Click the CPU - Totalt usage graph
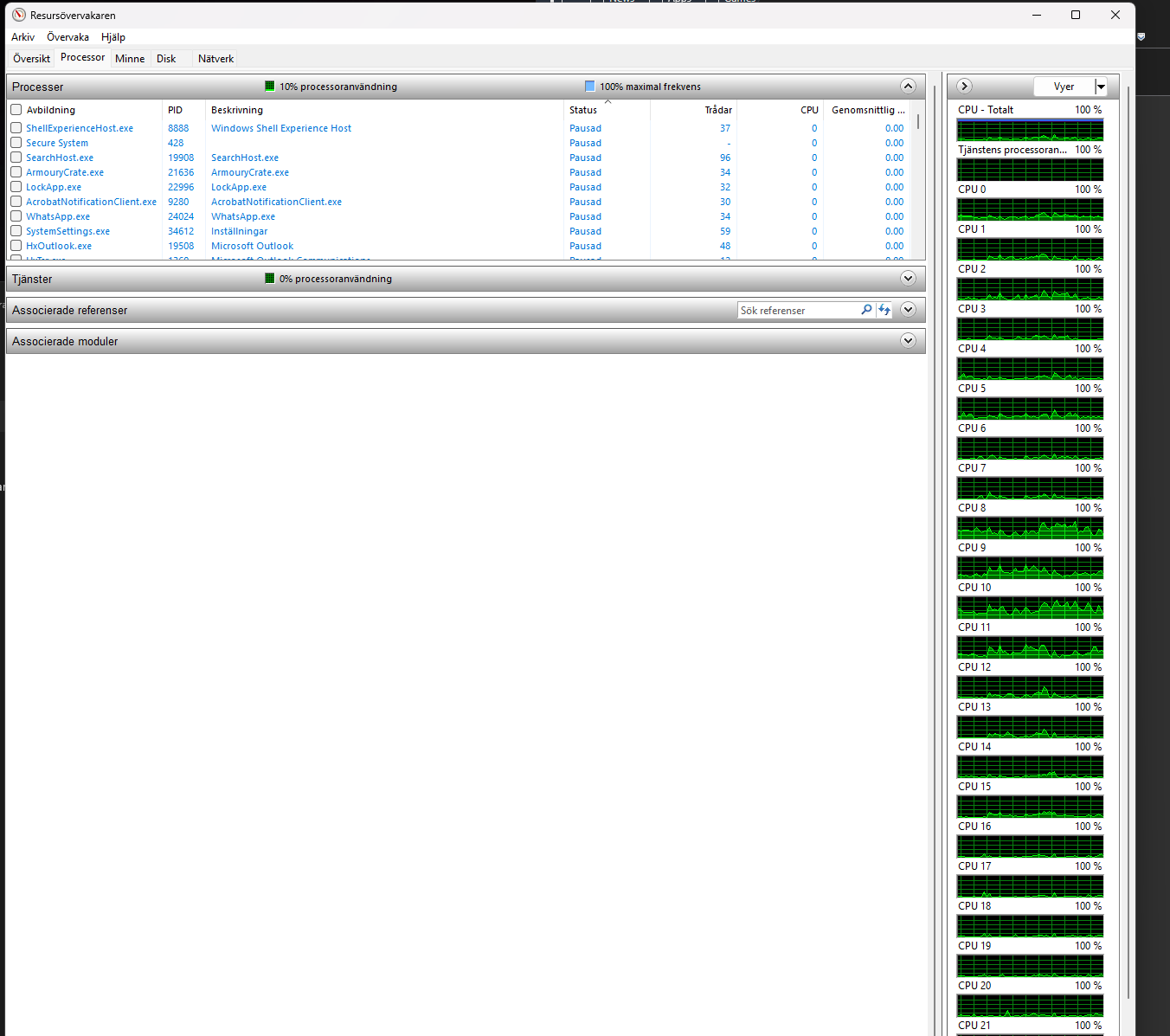 click(x=1030, y=130)
